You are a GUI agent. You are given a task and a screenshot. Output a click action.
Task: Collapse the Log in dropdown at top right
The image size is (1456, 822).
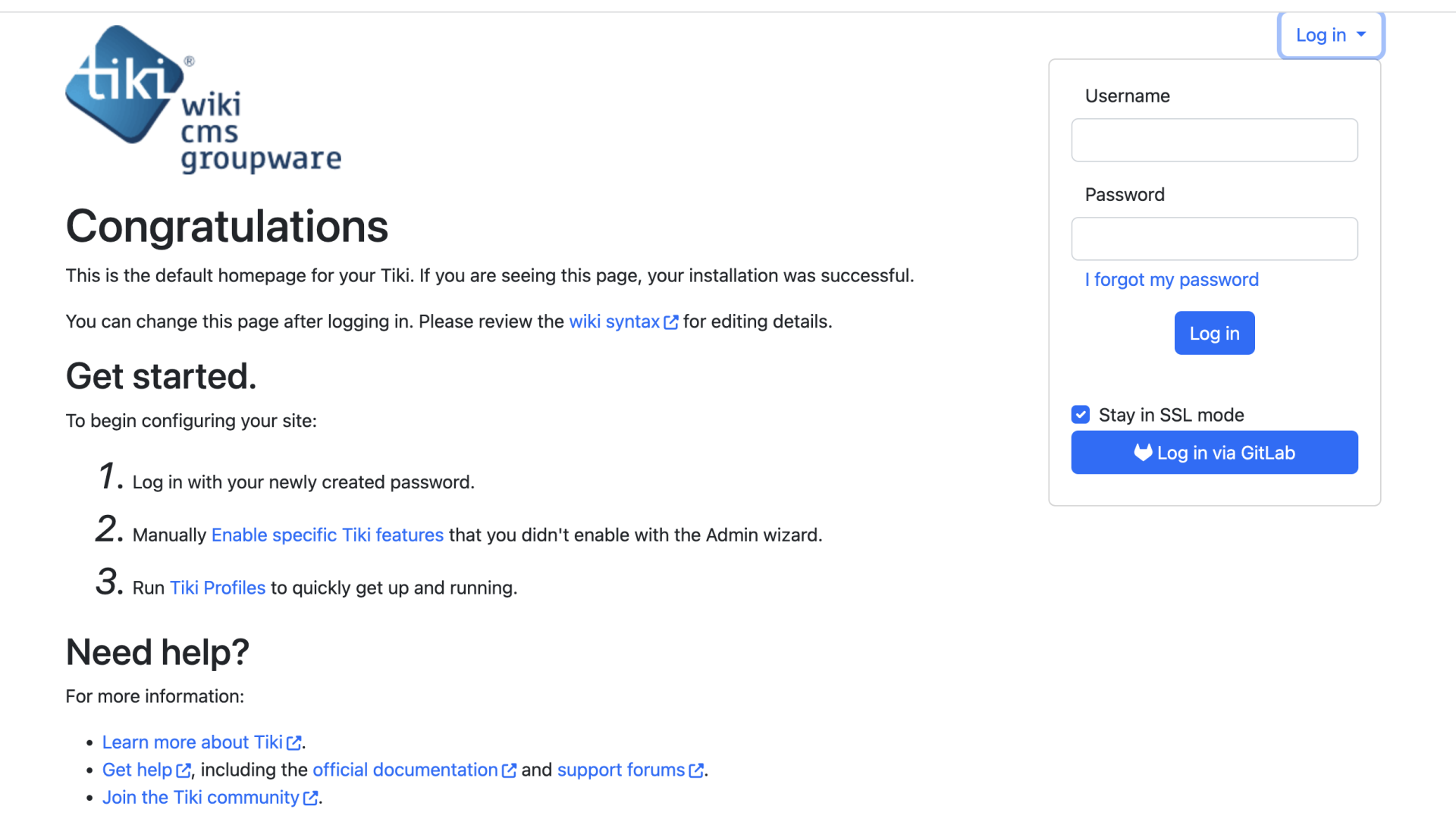(x=1331, y=35)
